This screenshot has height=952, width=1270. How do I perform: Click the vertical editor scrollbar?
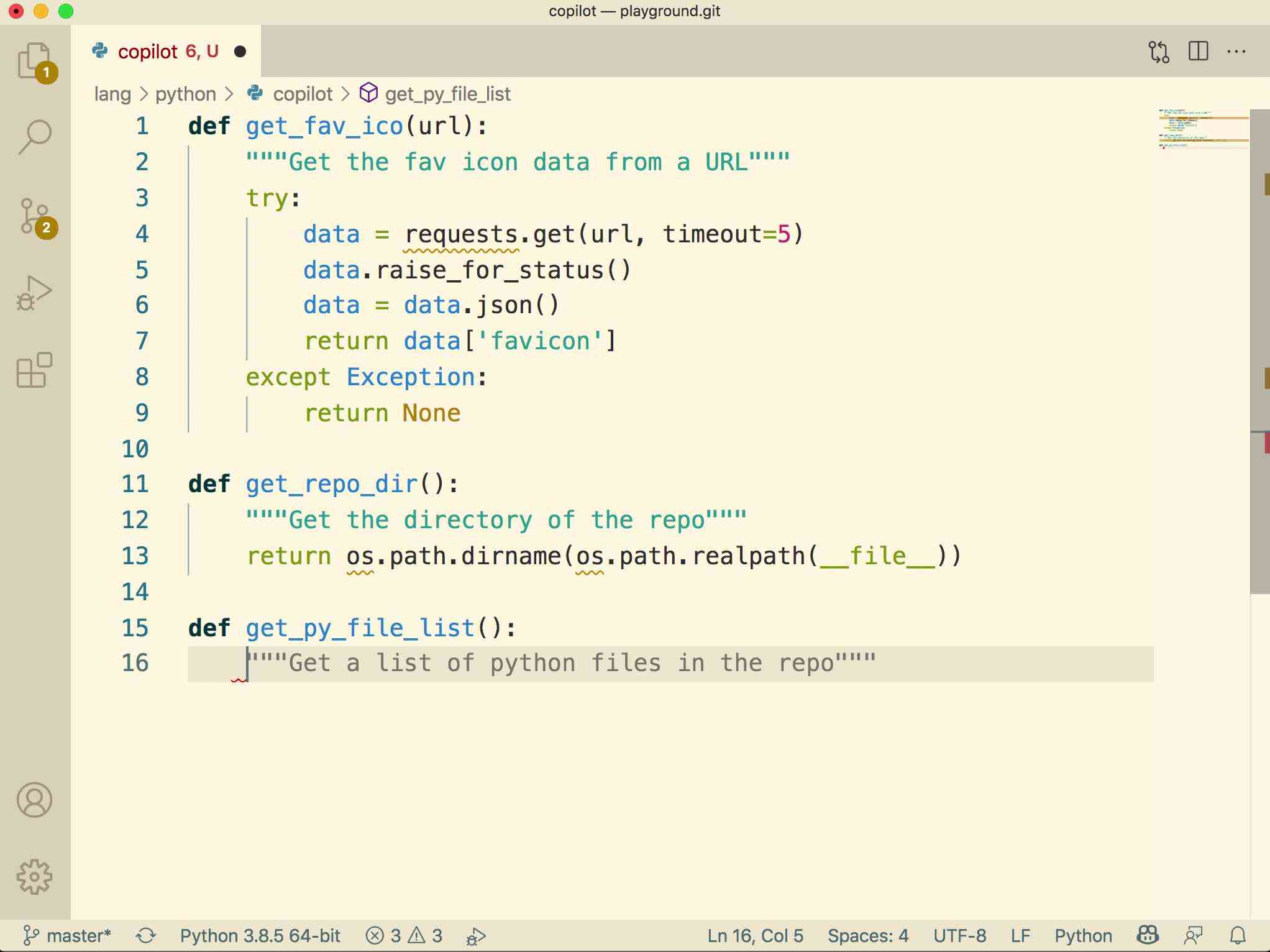(1259, 352)
